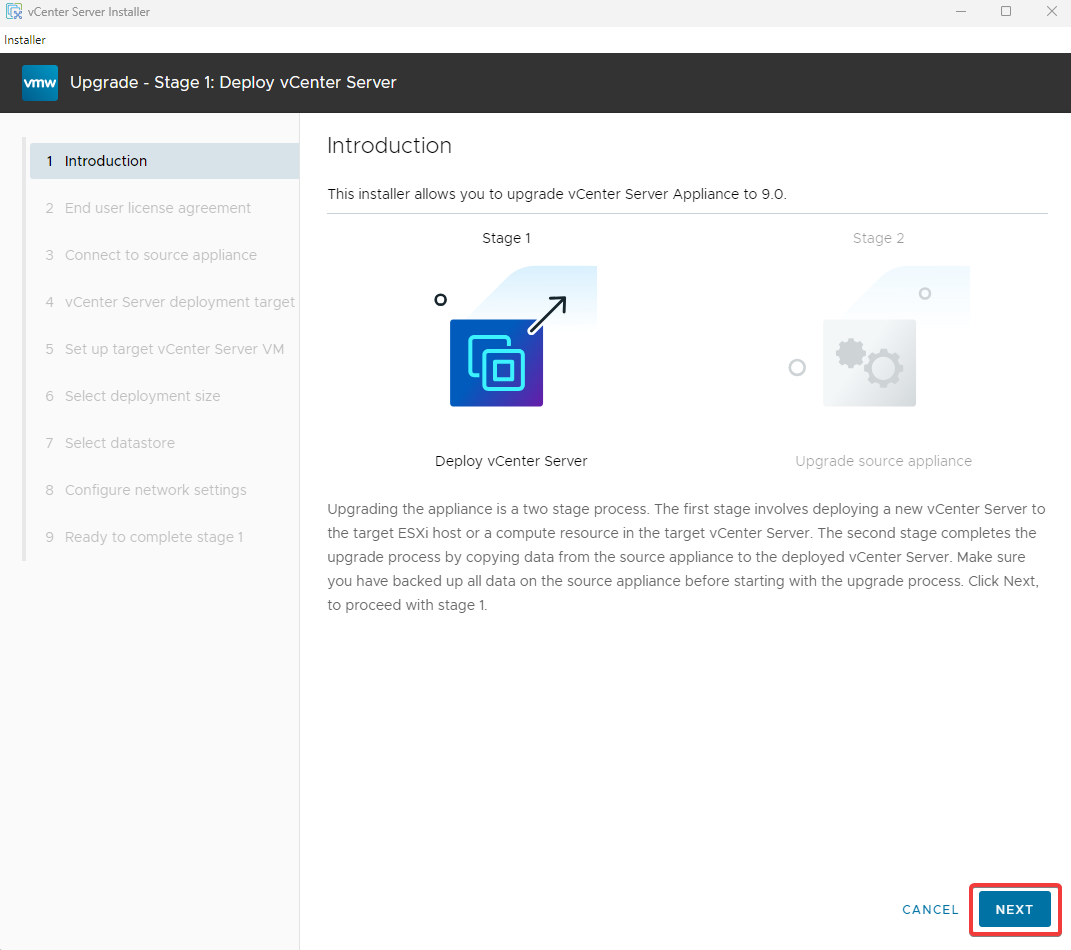Click the Deploy vCenter Server caption

pos(511,461)
